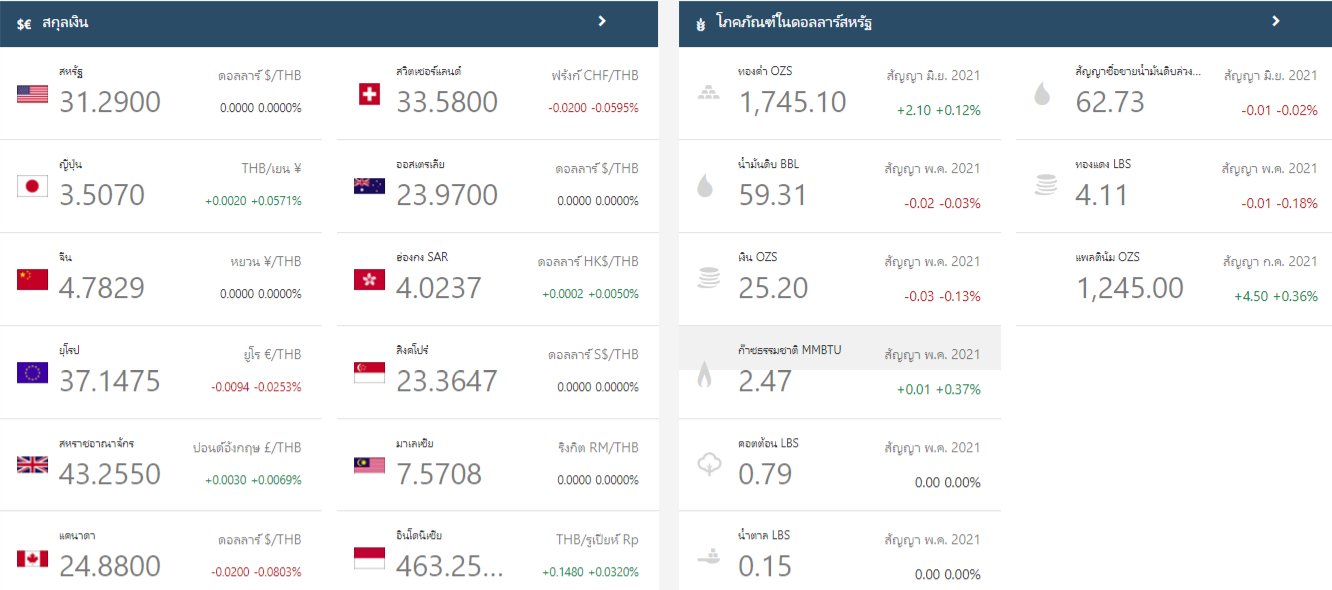The height and width of the screenshot is (590, 1332).
Task: Click the cotton LBS icon
Action: (x=707, y=464)
